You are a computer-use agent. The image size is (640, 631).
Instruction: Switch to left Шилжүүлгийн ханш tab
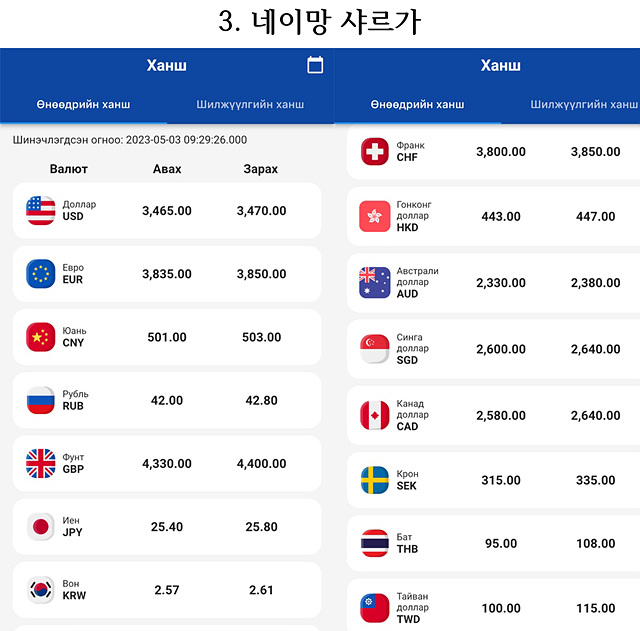(x=250, y=104)
